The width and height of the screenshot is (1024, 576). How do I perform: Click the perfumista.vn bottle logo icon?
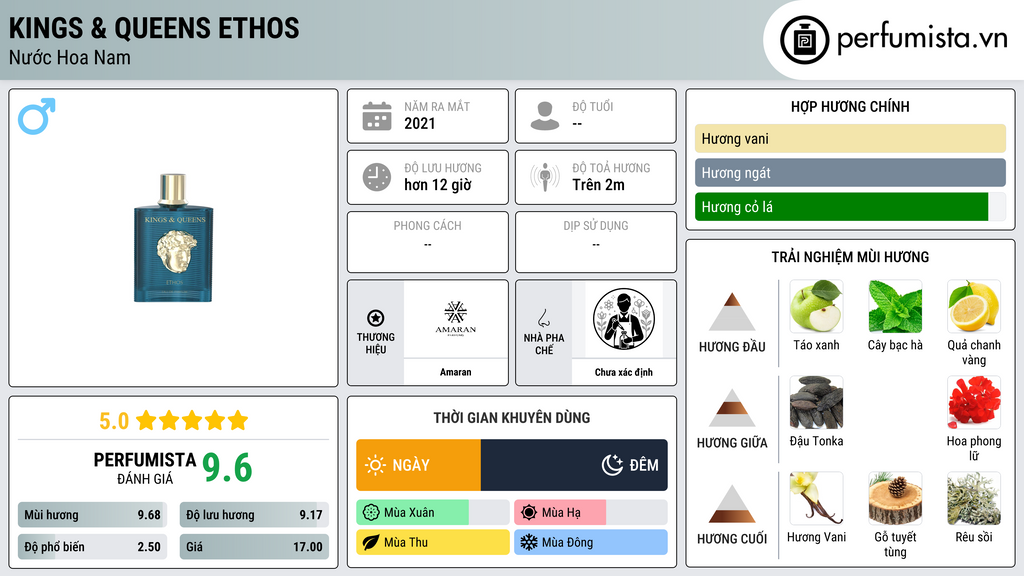point(804,40)
